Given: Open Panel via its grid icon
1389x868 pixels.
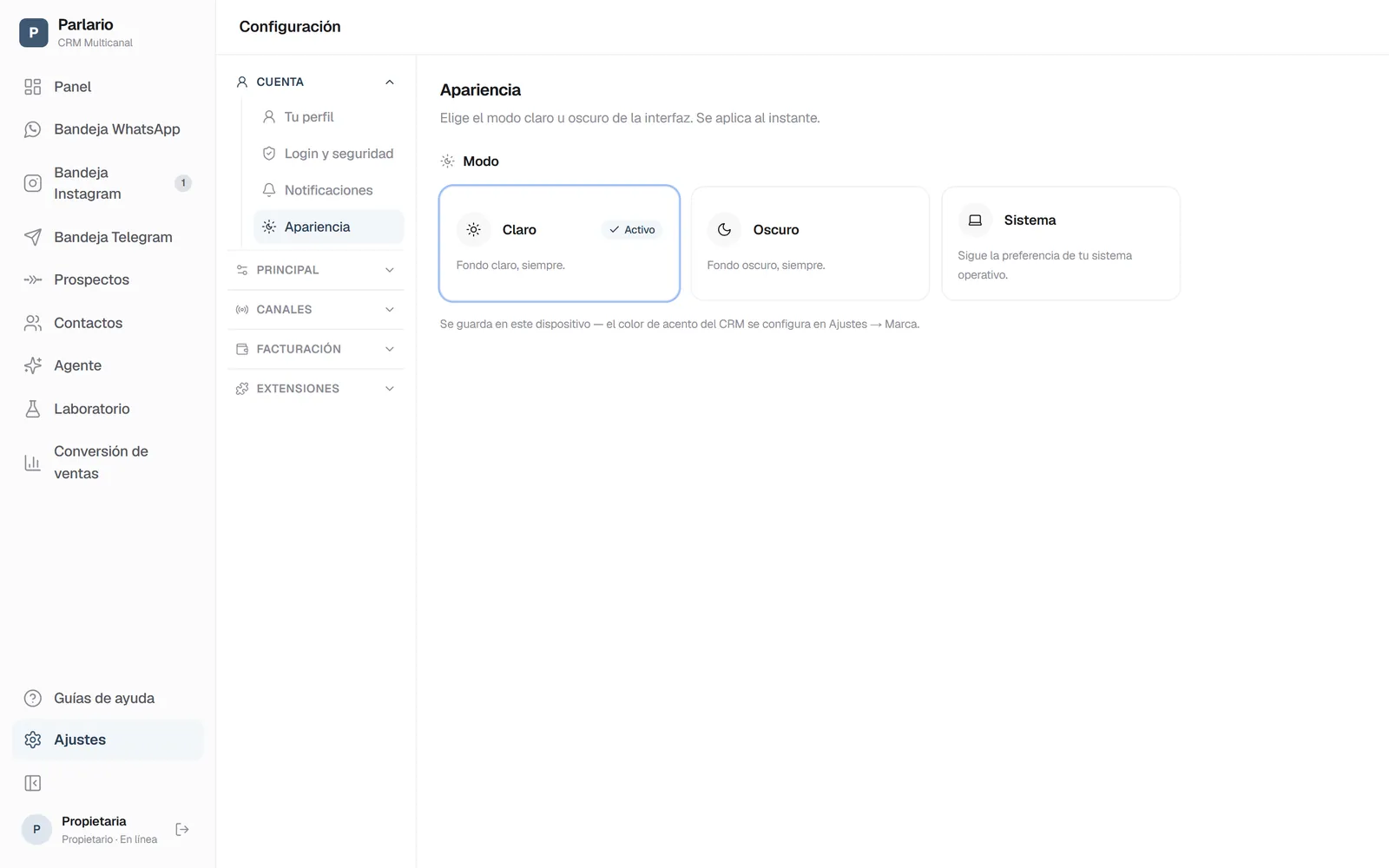Looking at the screenshot, I should tap(33, 87).
